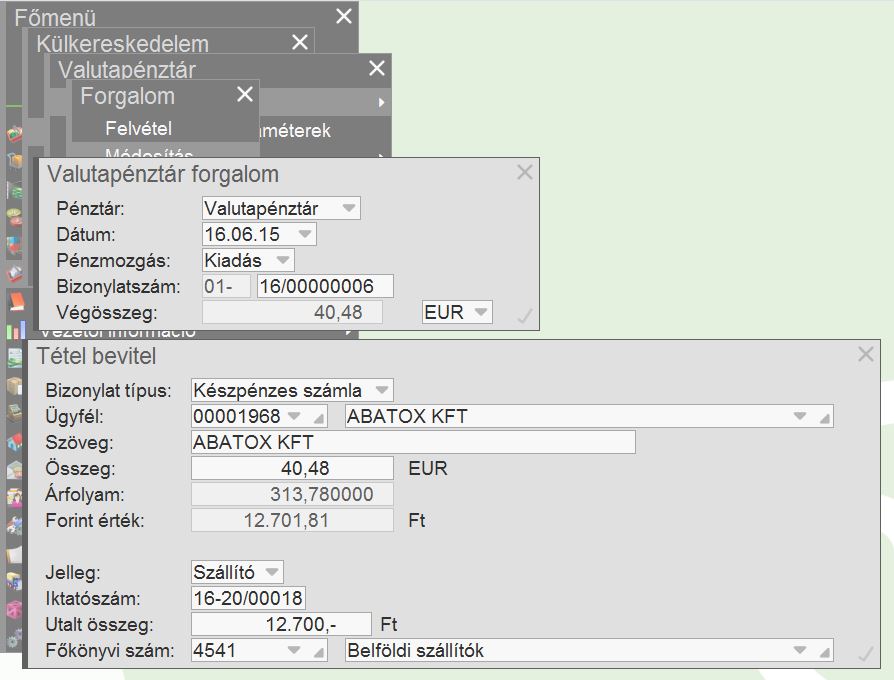Click the Összeg field showing 40,48

tap(292, 468)
